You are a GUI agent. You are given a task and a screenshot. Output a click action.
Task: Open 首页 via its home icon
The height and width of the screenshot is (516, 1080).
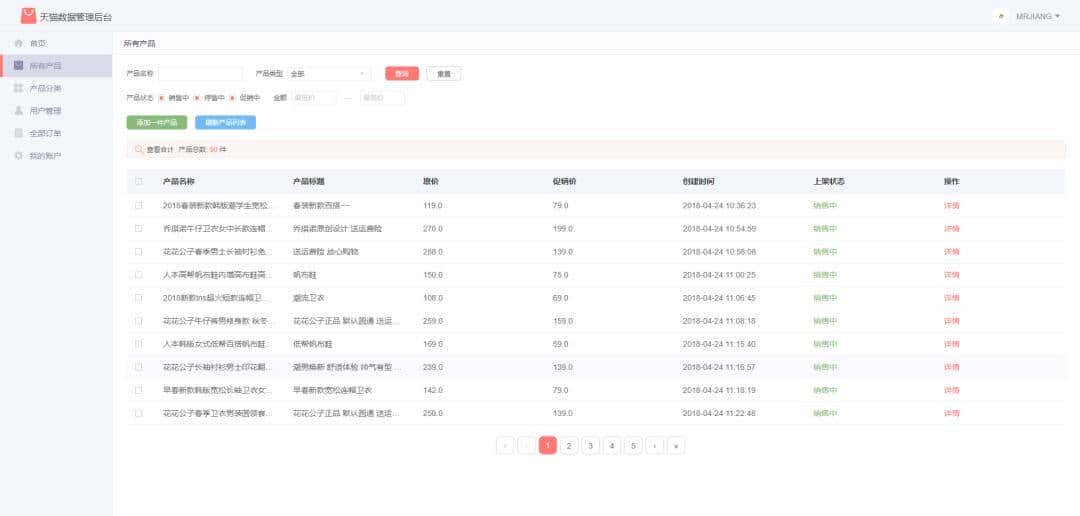[19, 43]
